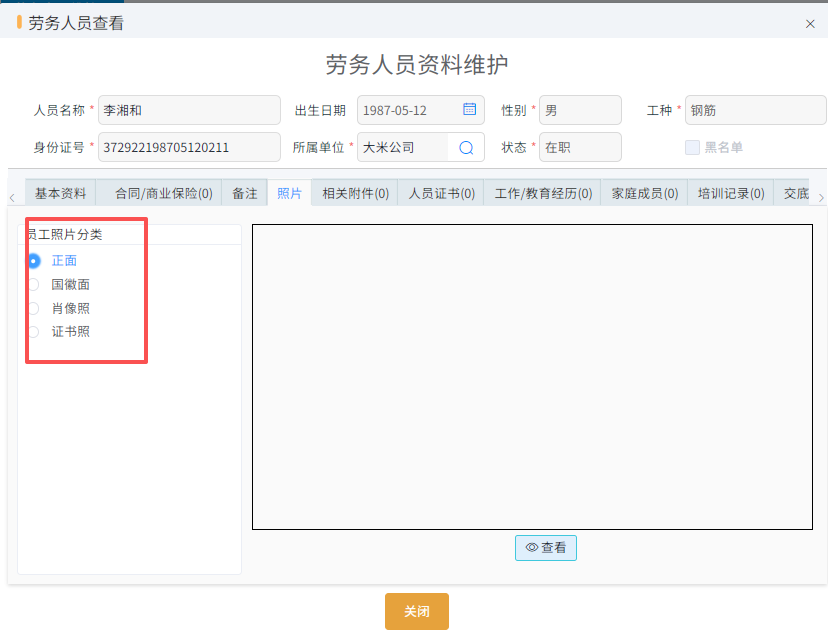Close the 劳务人员查看 dialog with X

click(810, 24)
